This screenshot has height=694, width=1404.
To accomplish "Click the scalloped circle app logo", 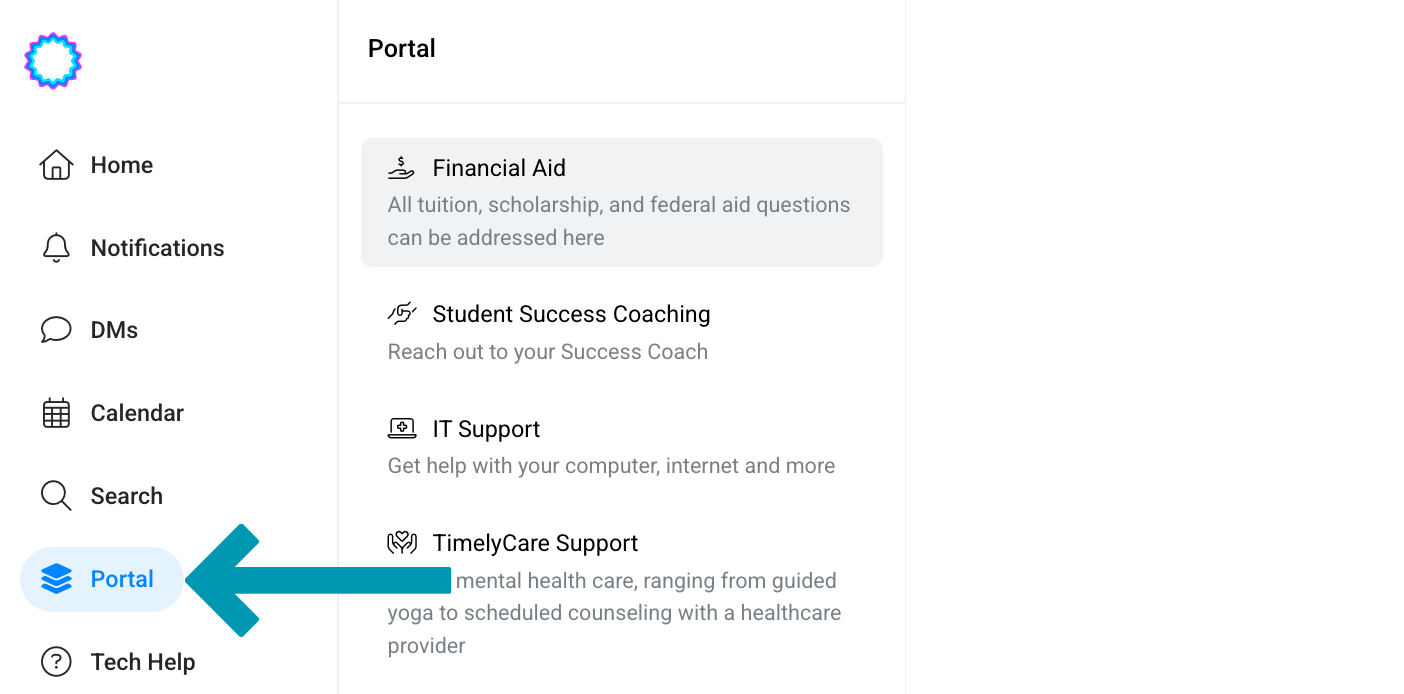I will click(x=53, y=61).
